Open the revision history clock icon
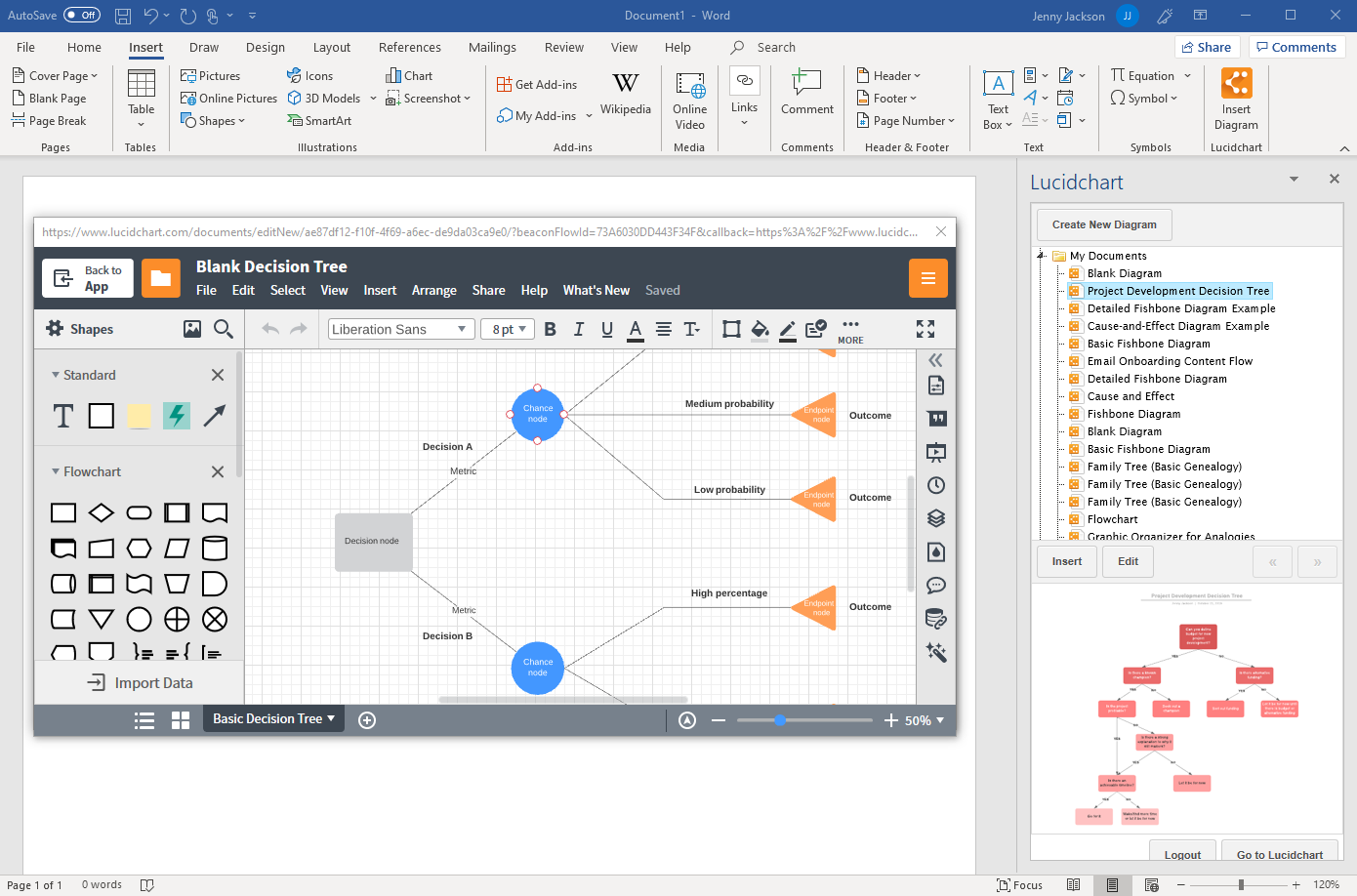Screen dimensions: 1357x896 click(x=935, y=484)
